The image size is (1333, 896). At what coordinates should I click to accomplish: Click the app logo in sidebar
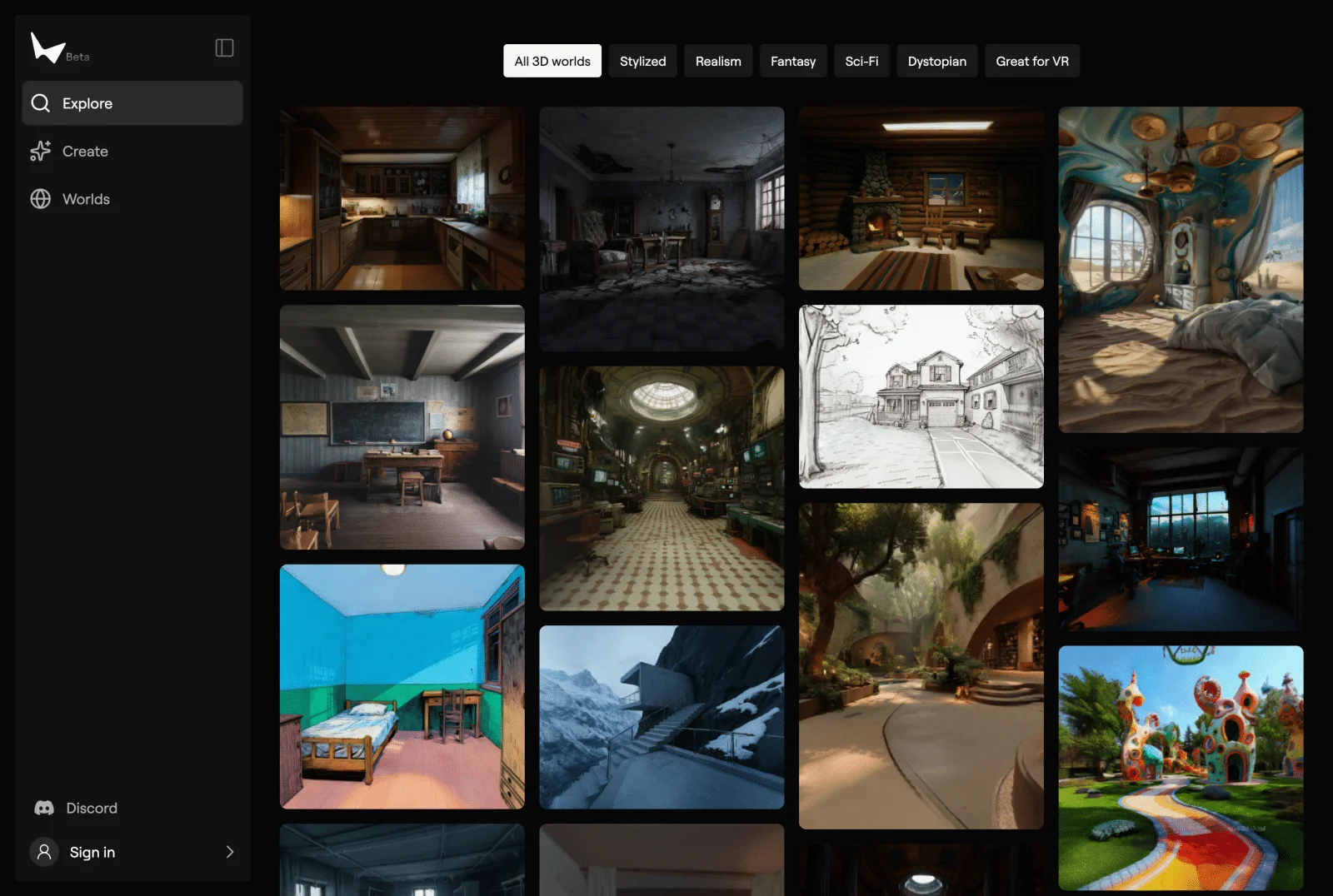(47, 48)
